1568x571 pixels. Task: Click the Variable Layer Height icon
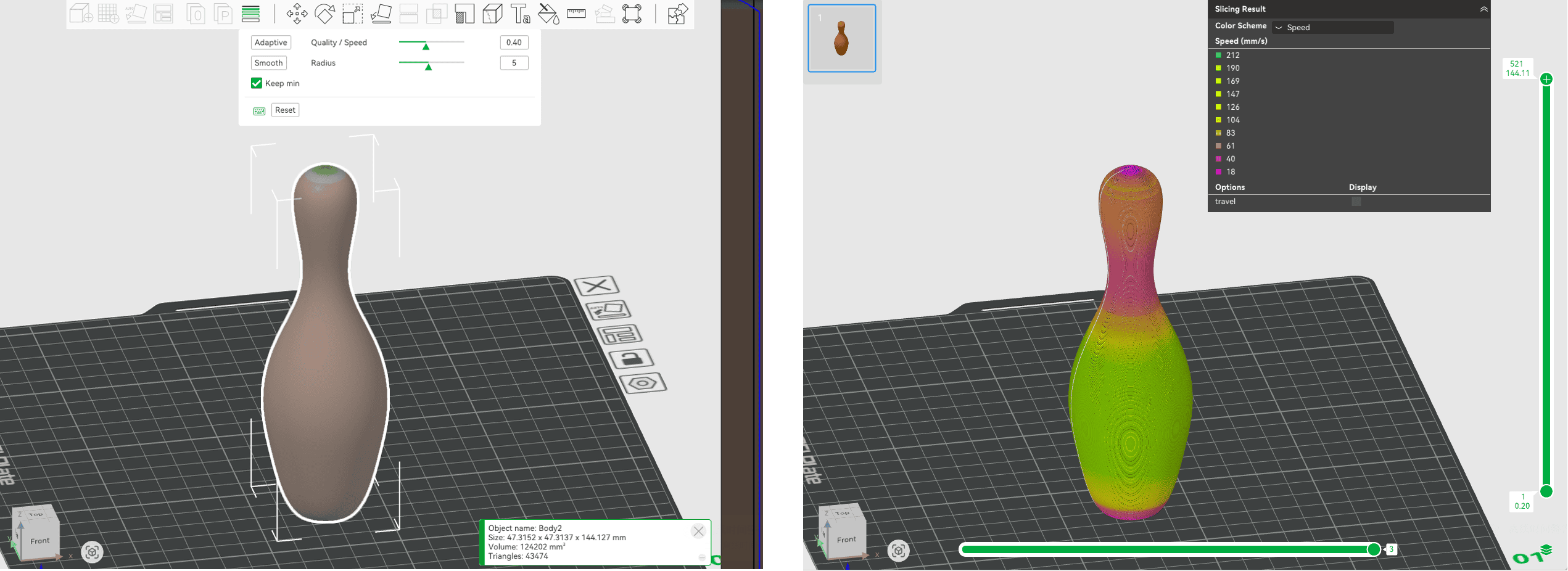[x=250, y=14]
